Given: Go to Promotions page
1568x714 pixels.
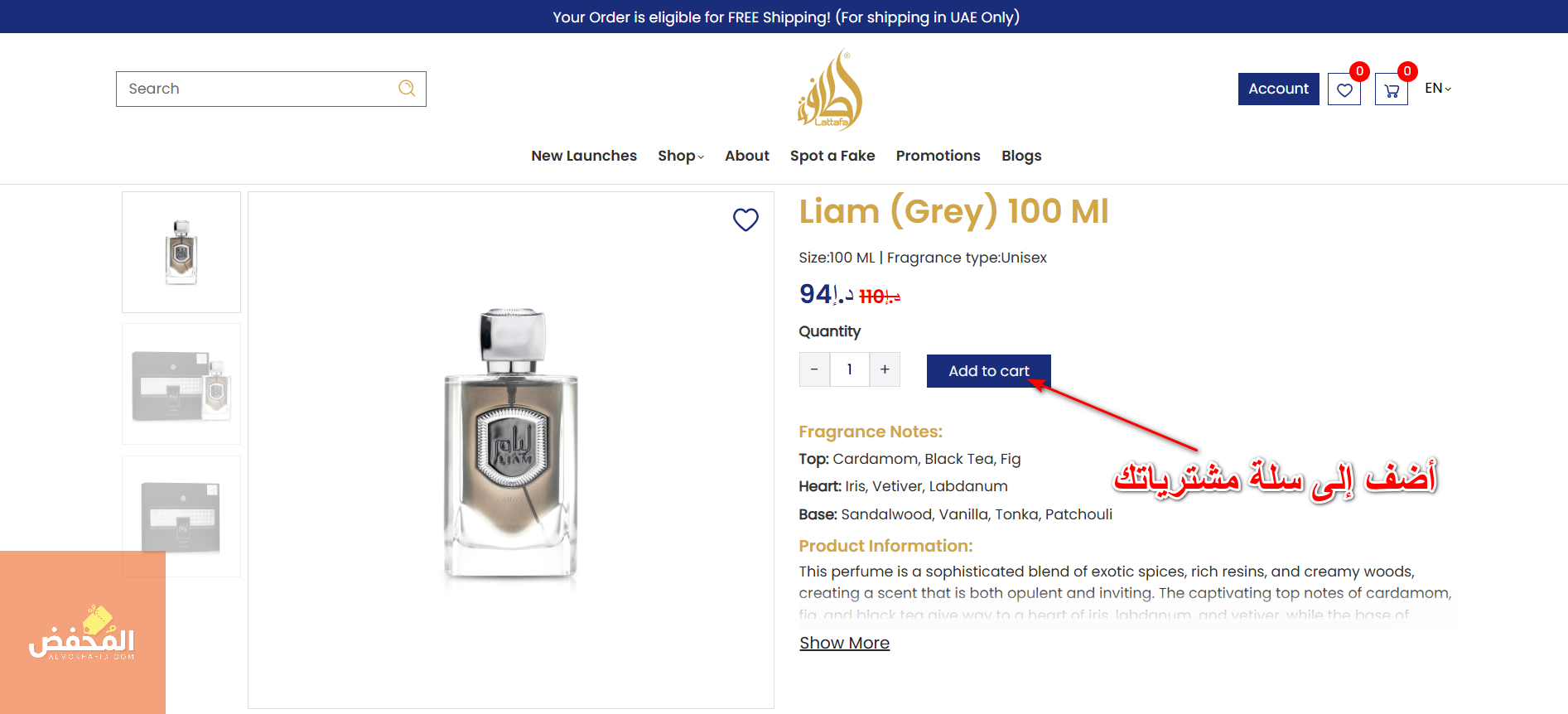Looking at the screenshot, I should click(x=938, y=156).
